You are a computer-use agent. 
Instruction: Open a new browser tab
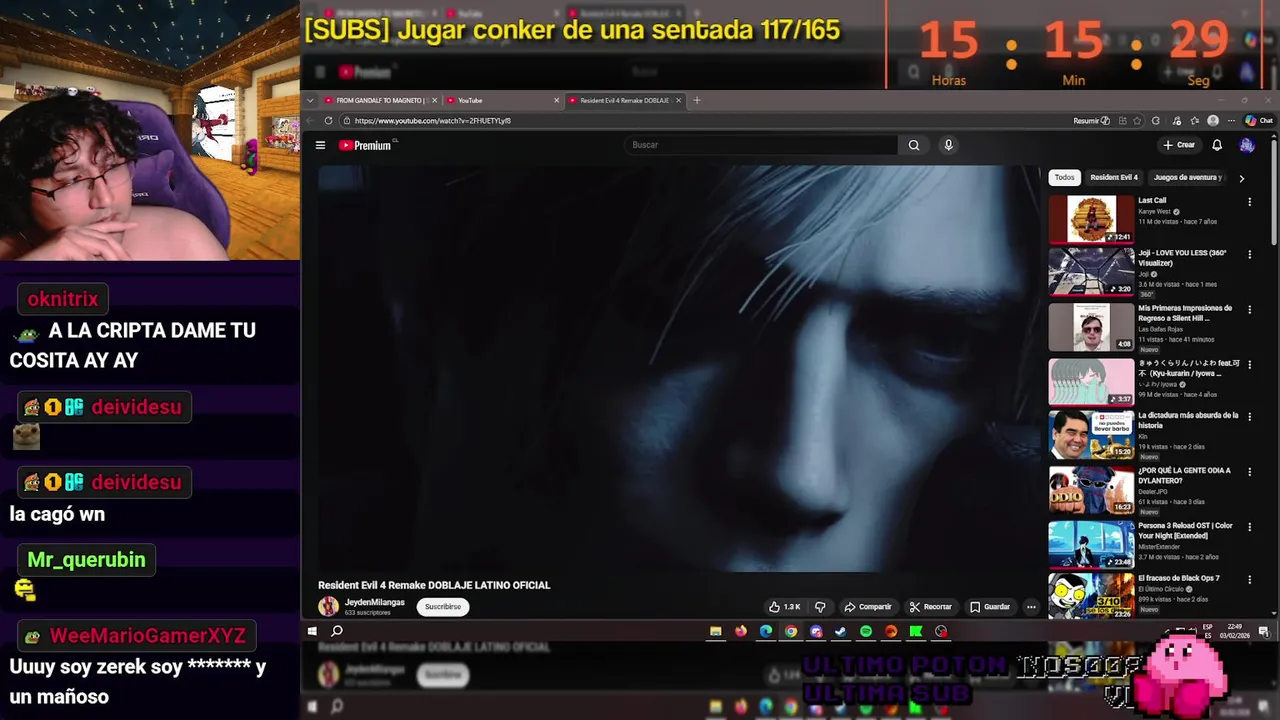tap(697, 100)
